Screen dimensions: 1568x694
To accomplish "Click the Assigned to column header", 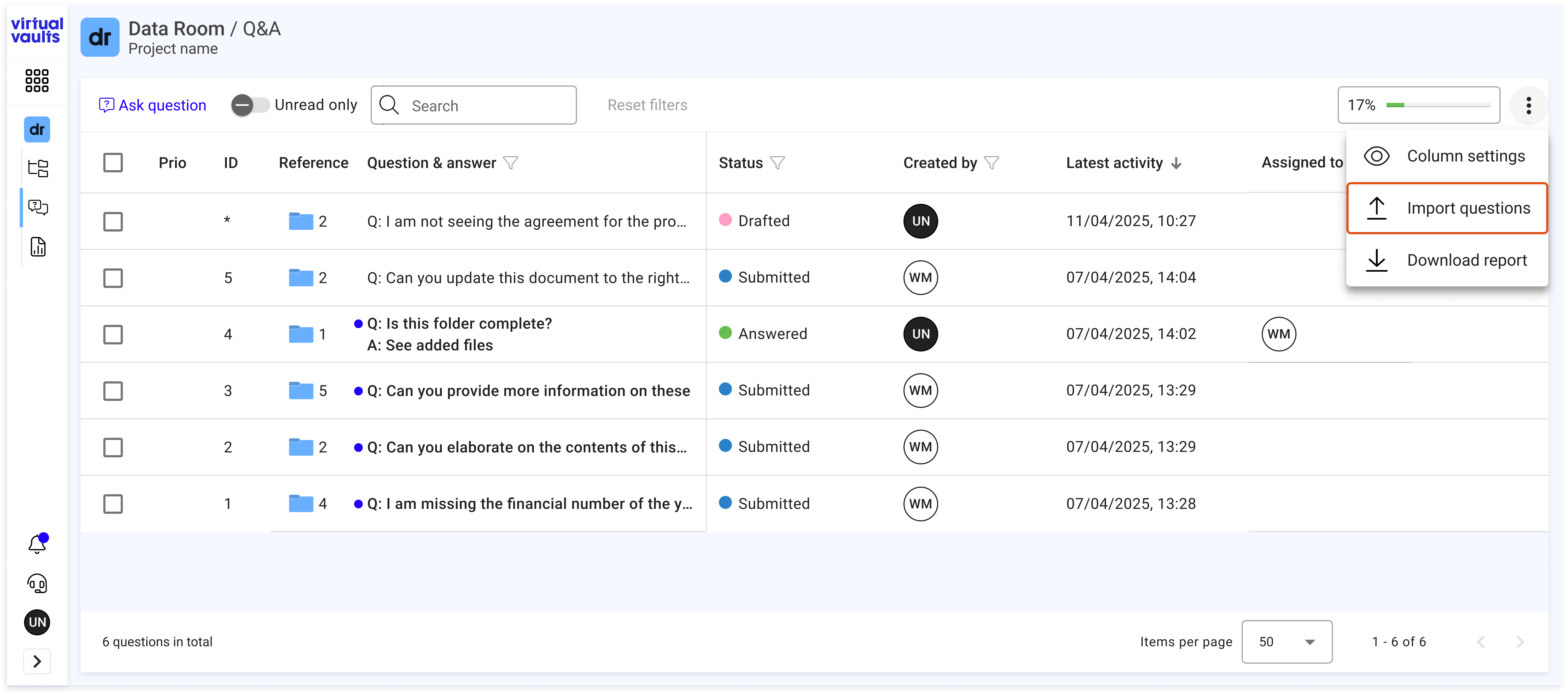I will click(x=1302, y=163).
